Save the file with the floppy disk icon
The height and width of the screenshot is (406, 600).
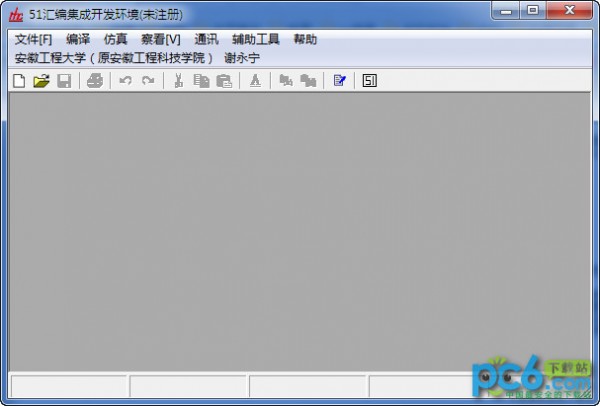pyautogui.click(x=64, y=81)
